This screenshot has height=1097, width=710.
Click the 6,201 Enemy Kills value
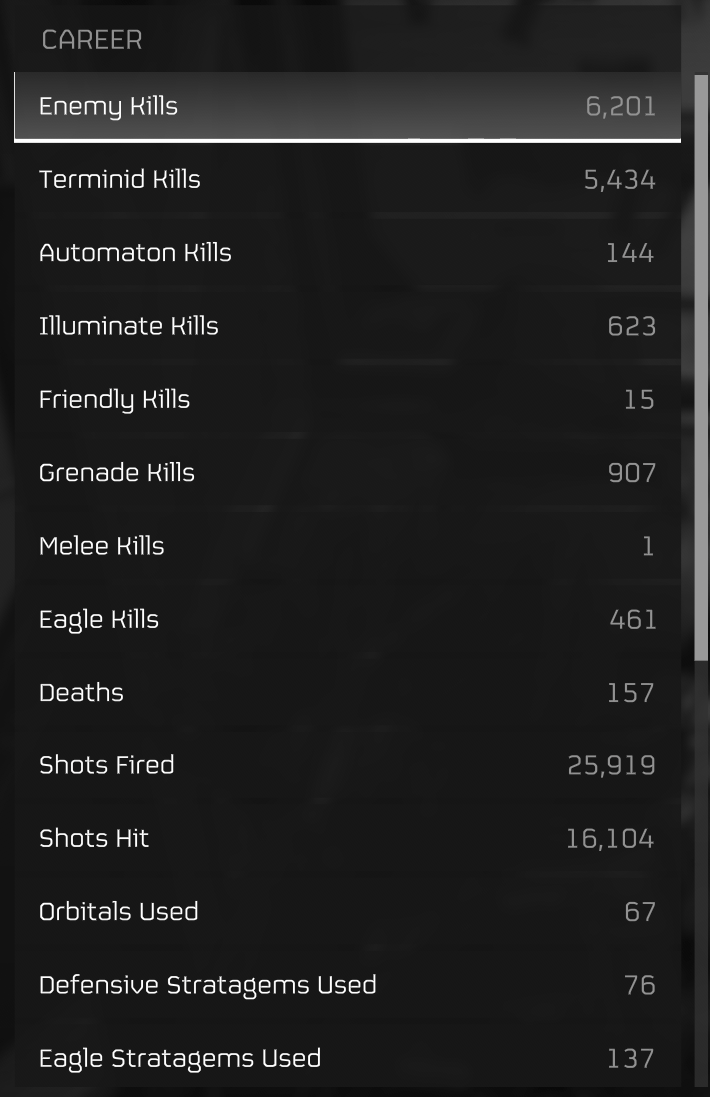[x=620, y=106]
